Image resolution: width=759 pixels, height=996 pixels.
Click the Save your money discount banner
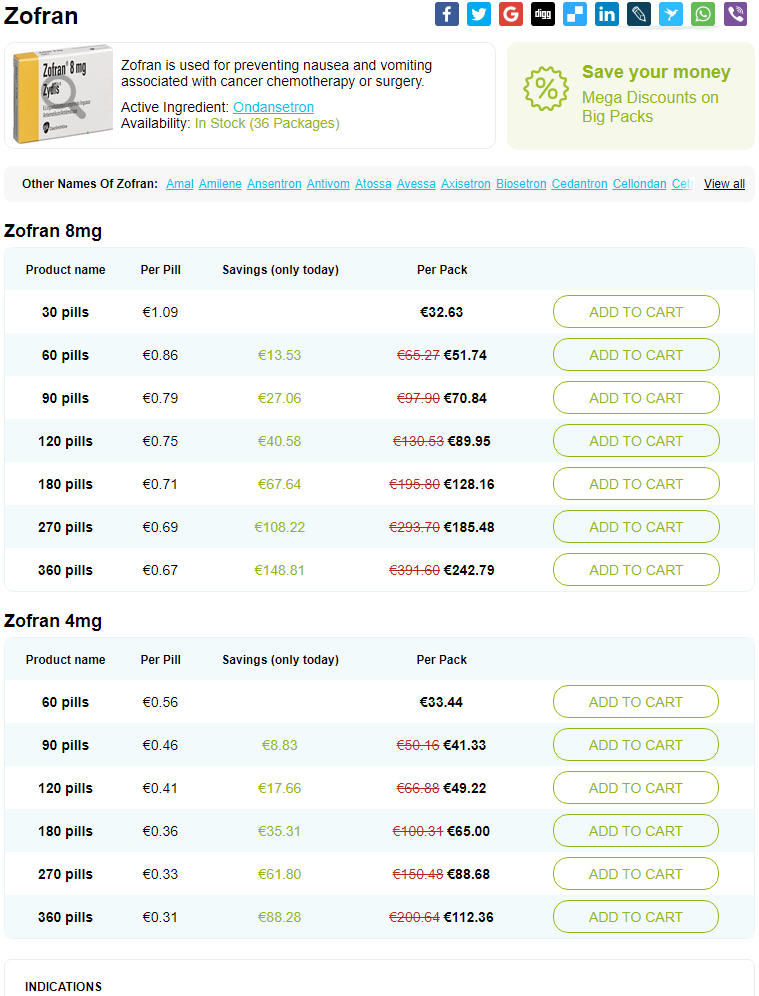631,95
